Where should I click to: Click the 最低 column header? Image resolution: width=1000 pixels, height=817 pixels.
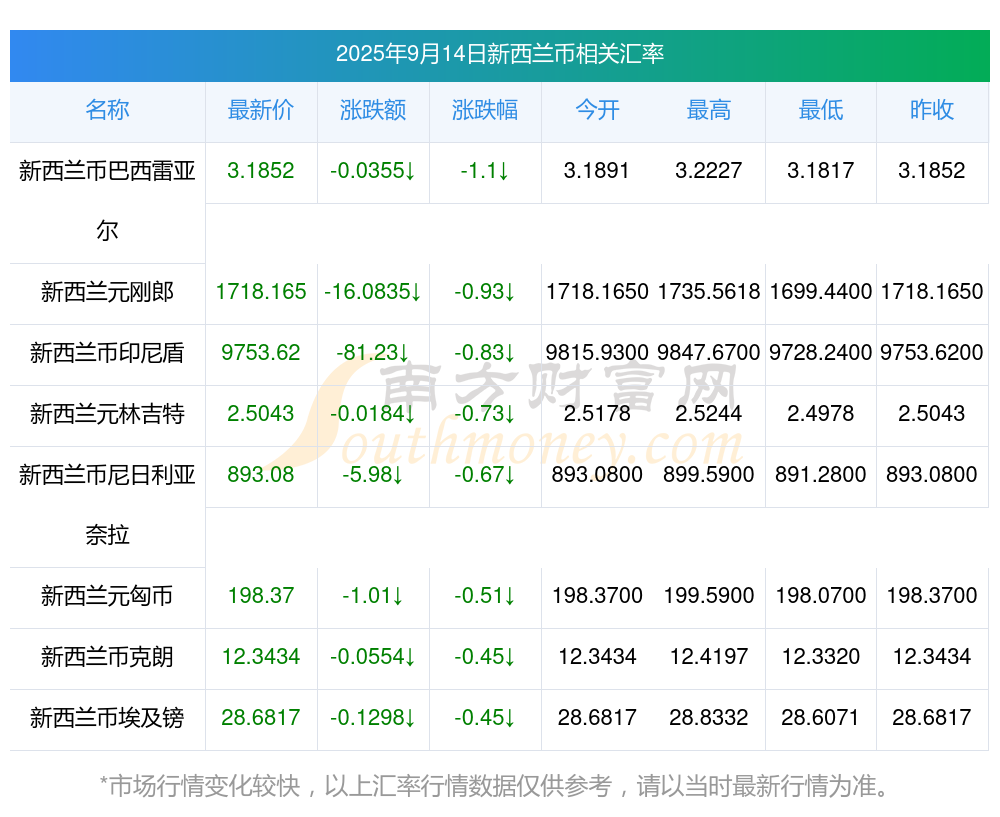[821, 110]
